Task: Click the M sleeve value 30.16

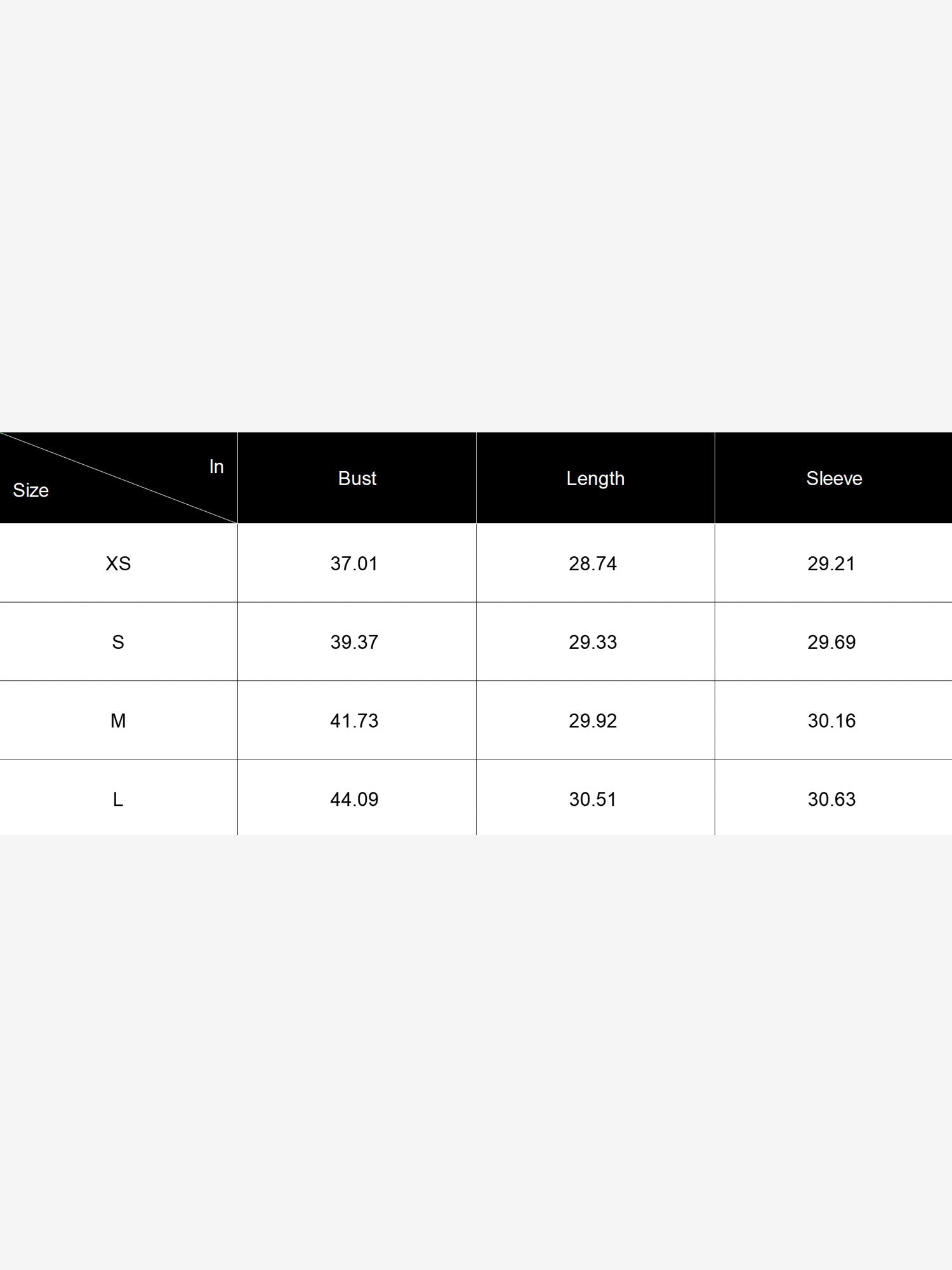Action: point(831,721)
